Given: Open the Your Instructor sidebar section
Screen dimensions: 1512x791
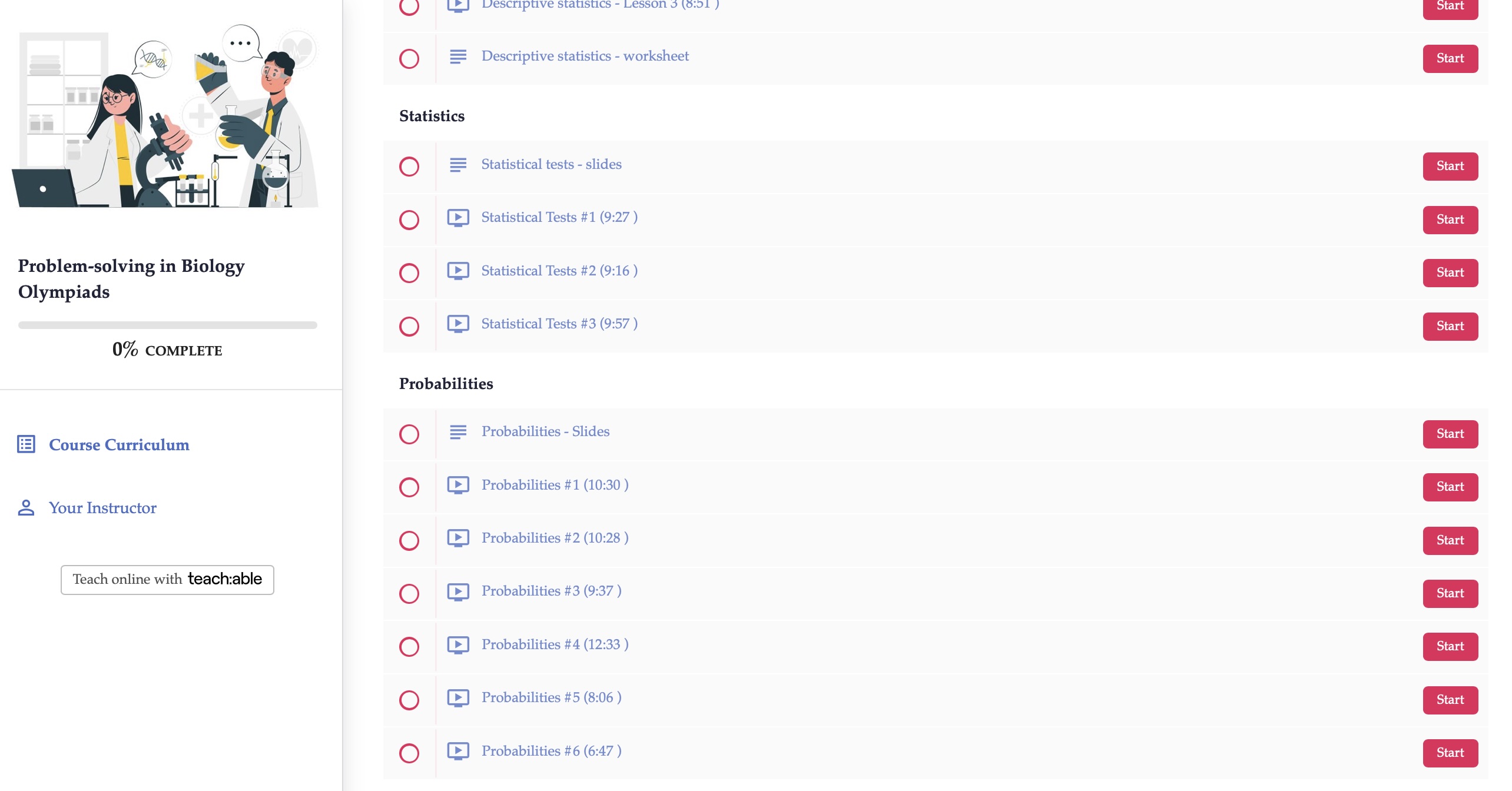Looking at the screenshot, I should click(x=102, y=508).
